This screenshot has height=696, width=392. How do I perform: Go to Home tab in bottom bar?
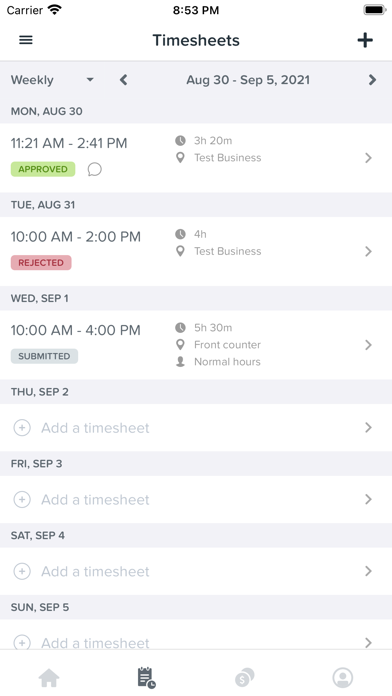(x=49, y=678)
